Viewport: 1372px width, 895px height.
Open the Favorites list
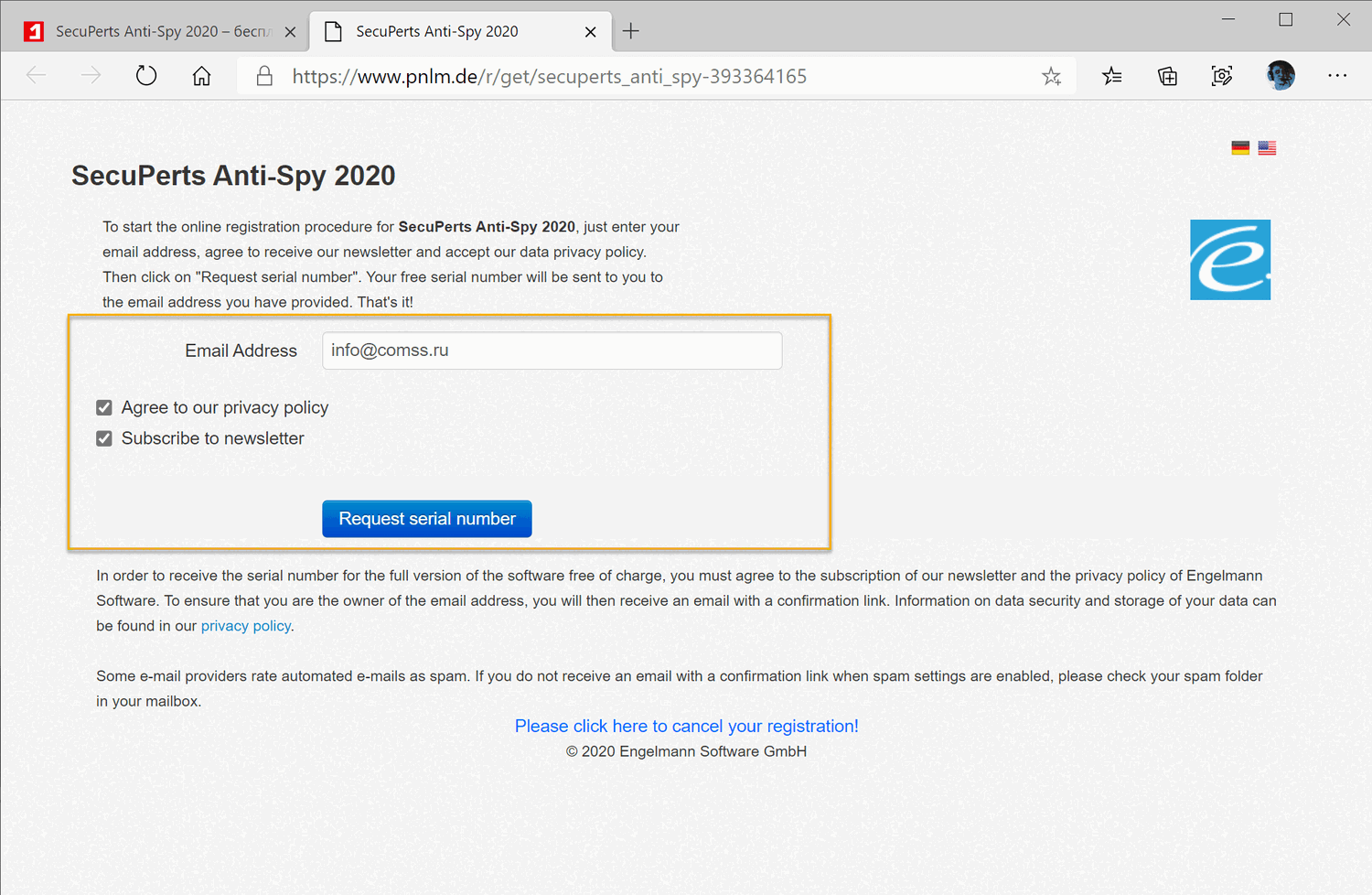tap(1112, 76)
